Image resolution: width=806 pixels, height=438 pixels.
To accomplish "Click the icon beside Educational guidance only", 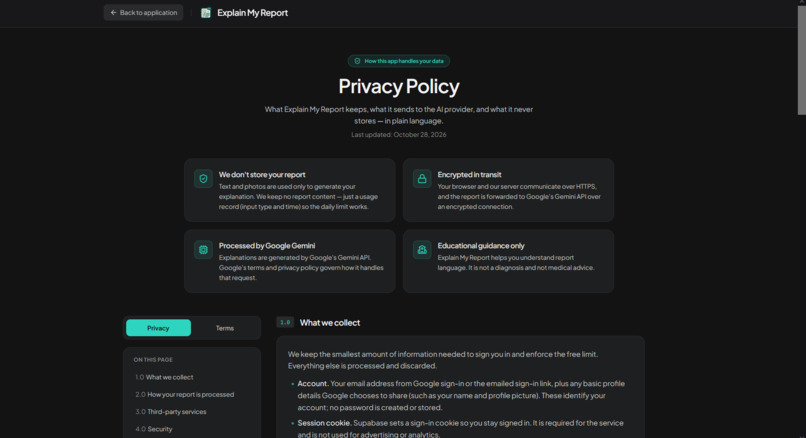I will [422, 250].
